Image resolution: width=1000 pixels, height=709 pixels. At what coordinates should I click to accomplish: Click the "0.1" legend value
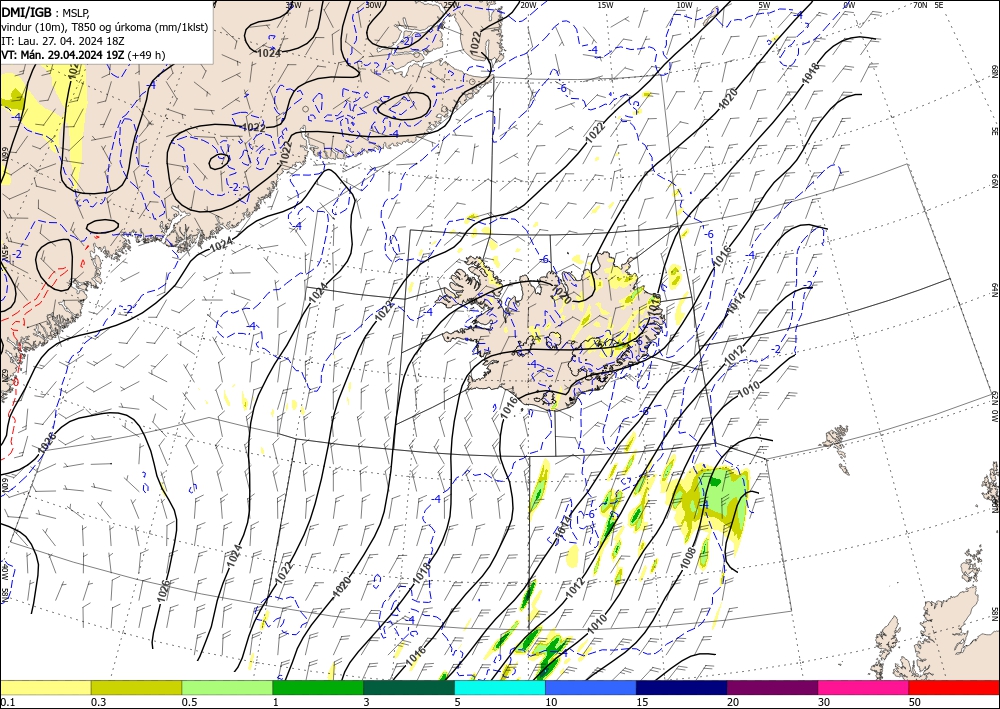point(6,702)
